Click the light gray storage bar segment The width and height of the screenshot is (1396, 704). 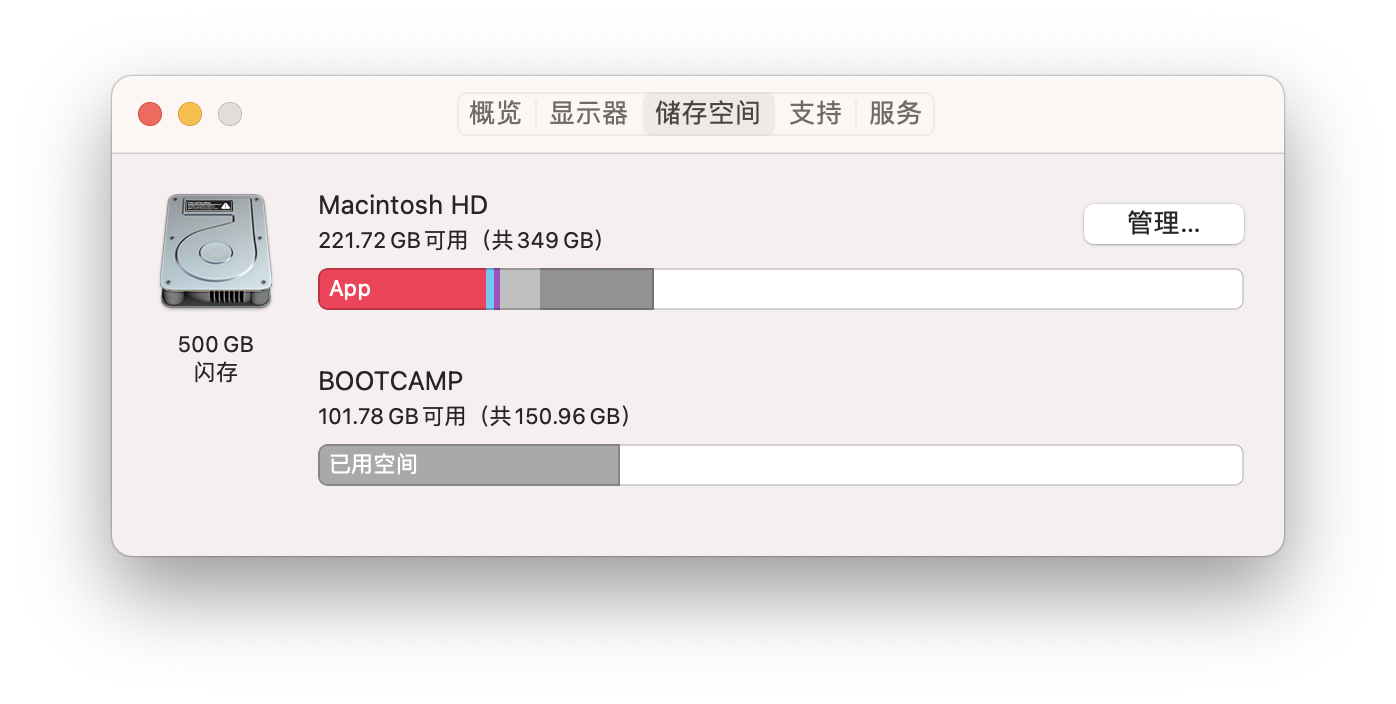pos(520,289)
